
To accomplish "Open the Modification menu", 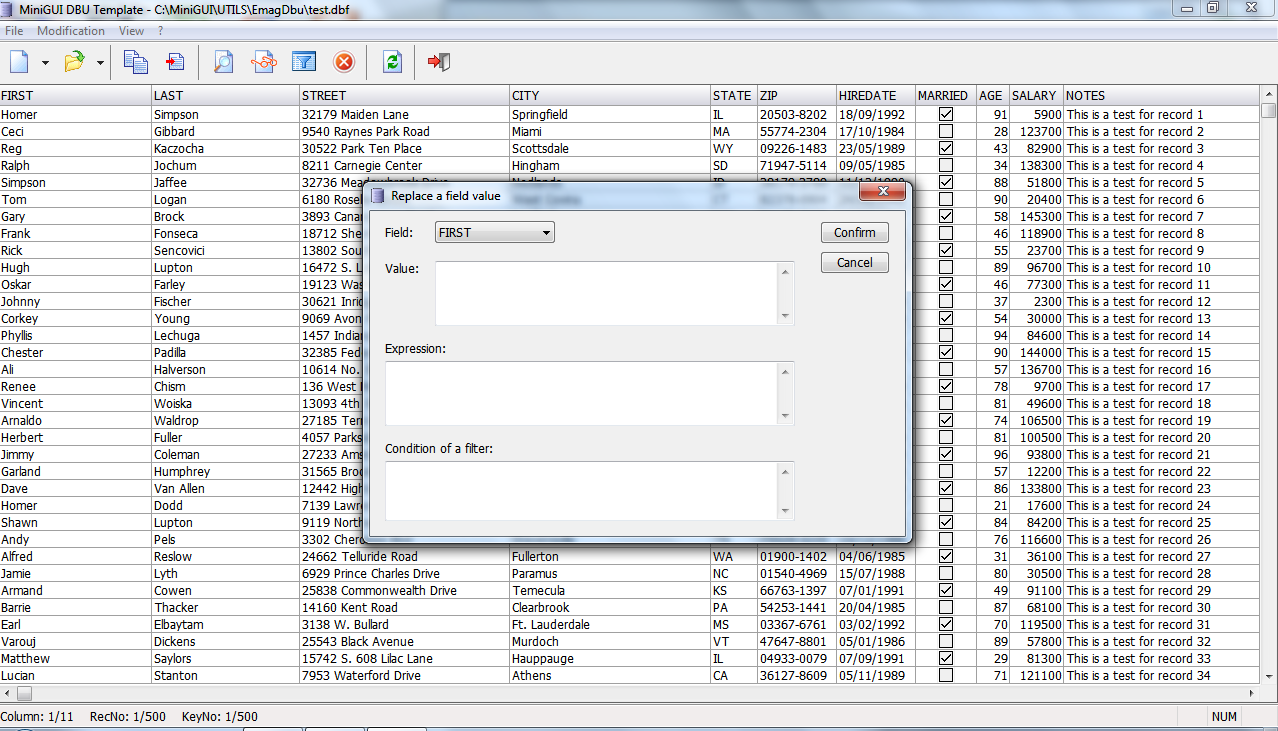I will click(x=71, y=31).
